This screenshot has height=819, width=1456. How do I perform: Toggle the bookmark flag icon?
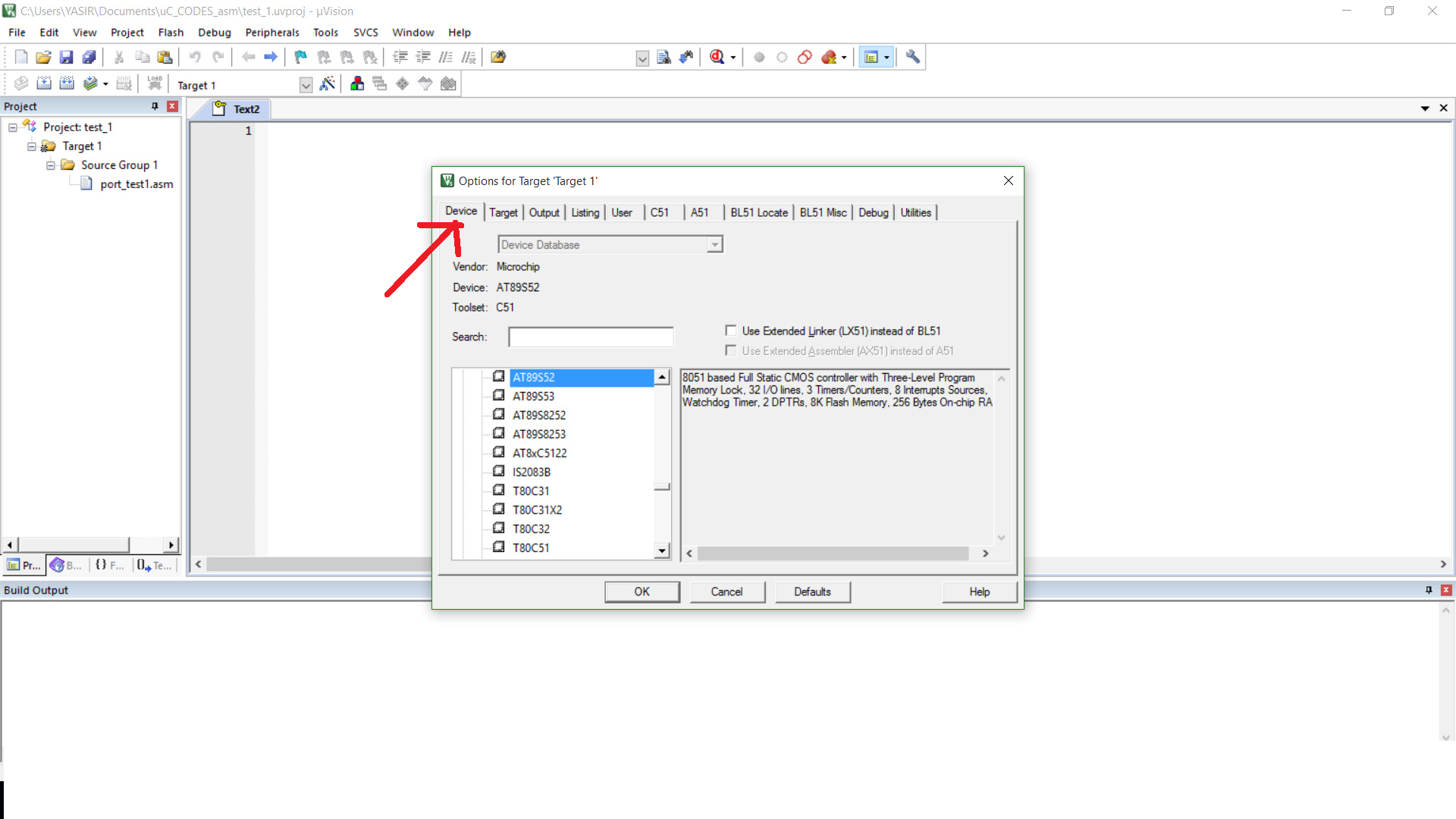click(300, 57)
